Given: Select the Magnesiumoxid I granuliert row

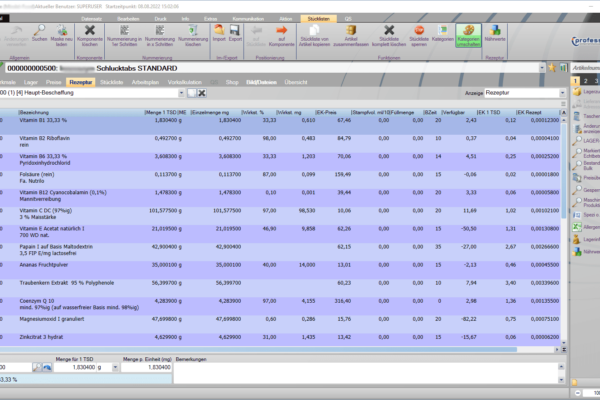Looking at the screenshot, I should point(280,324).
